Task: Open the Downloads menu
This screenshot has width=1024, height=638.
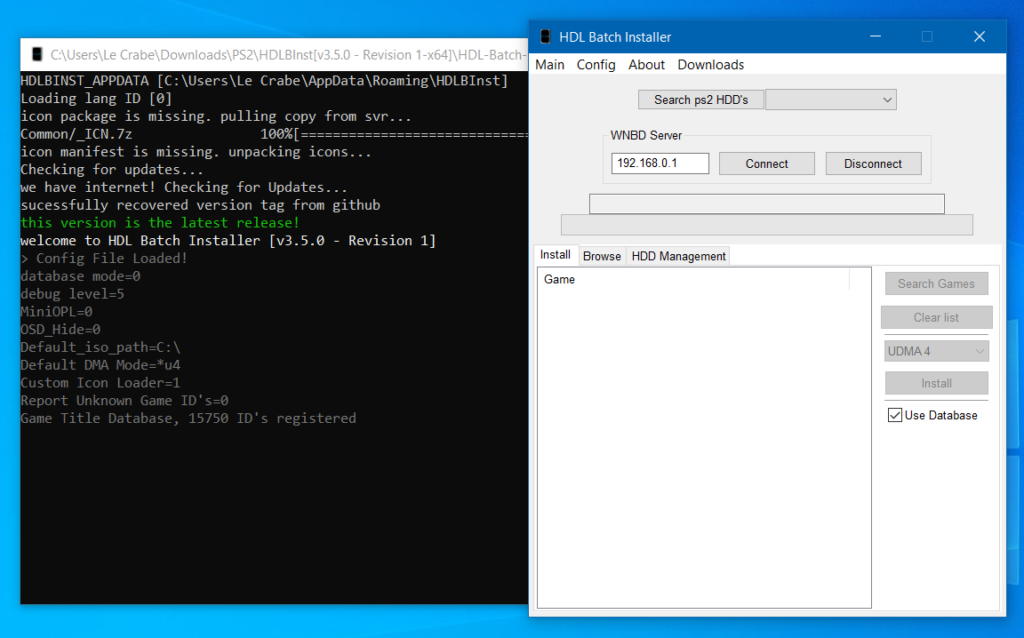Action: point(711,65)
